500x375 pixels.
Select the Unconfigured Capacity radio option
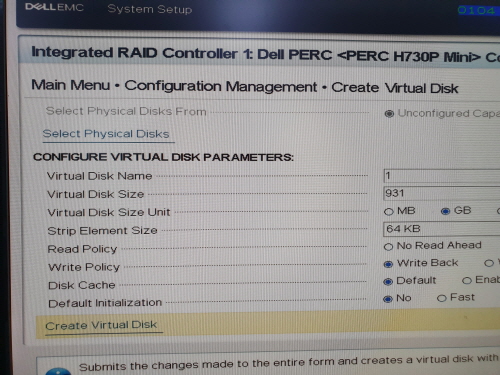click(x=389, y=114)
